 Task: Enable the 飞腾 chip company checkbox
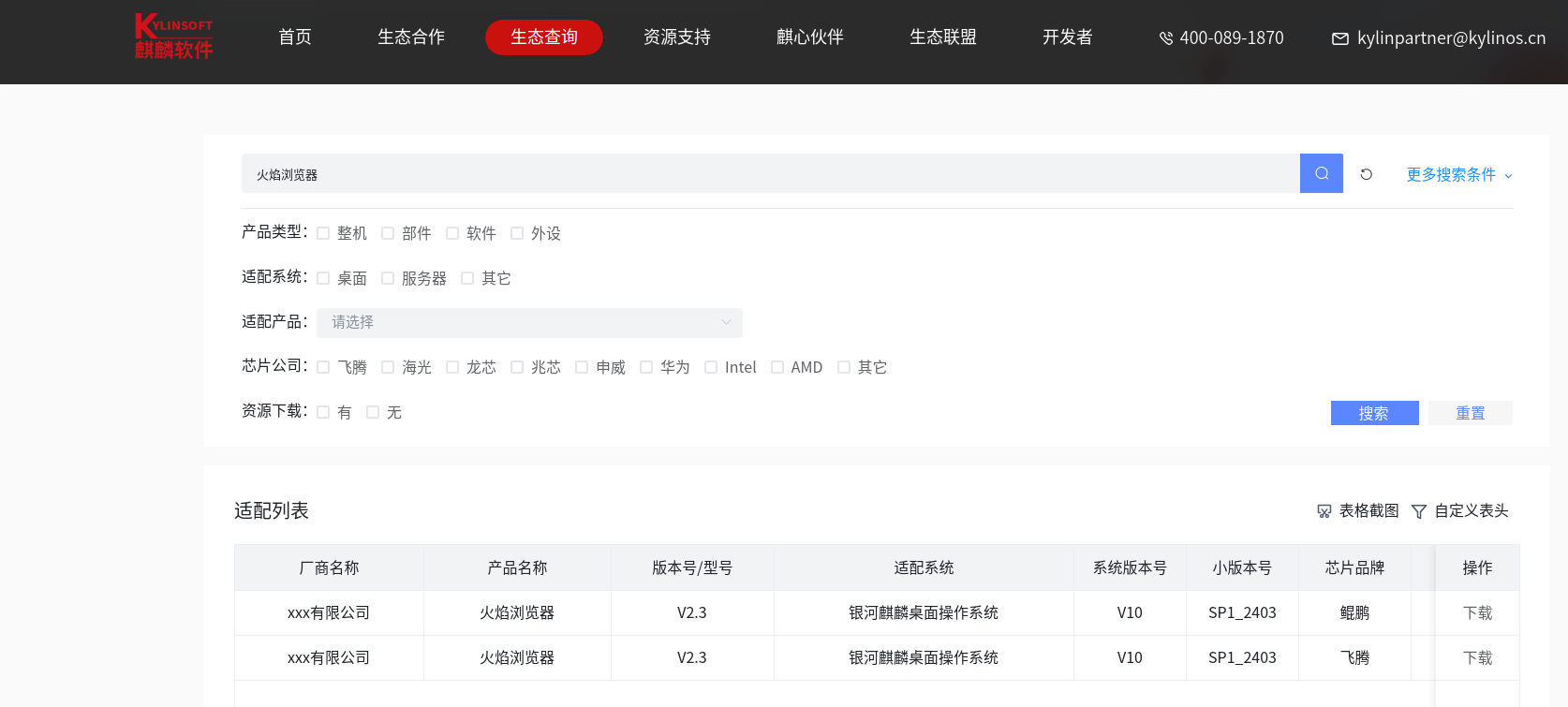coord(323,367)
